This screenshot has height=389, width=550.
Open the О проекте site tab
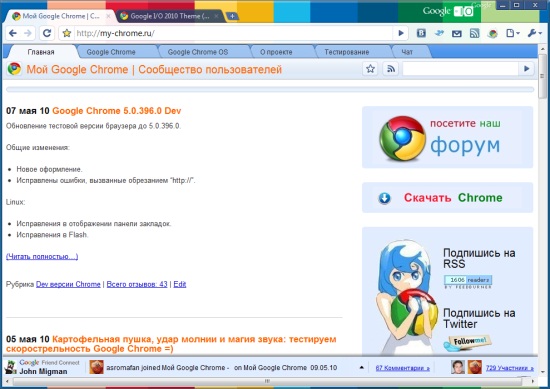276,52
